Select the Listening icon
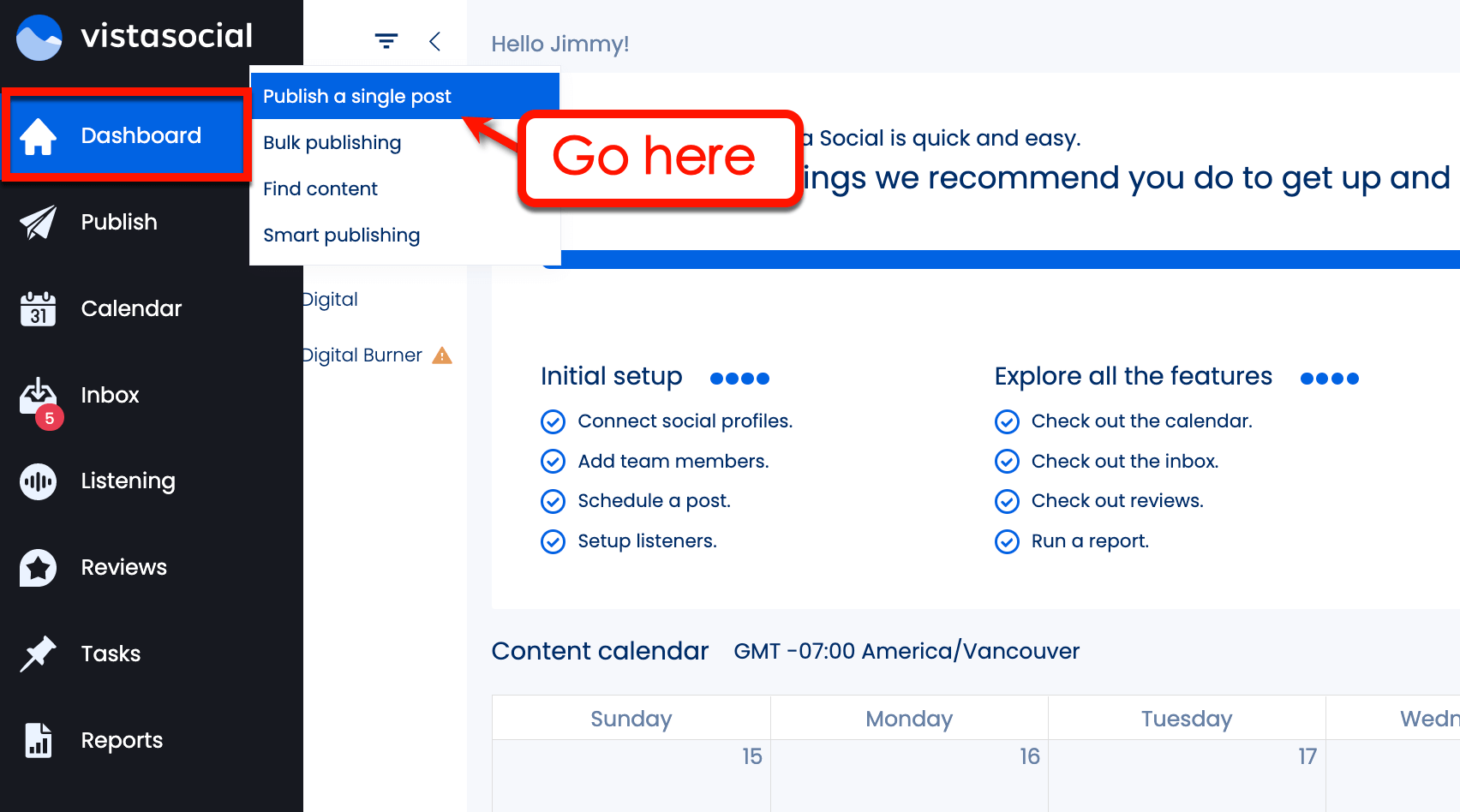 (x=39, y=481)
